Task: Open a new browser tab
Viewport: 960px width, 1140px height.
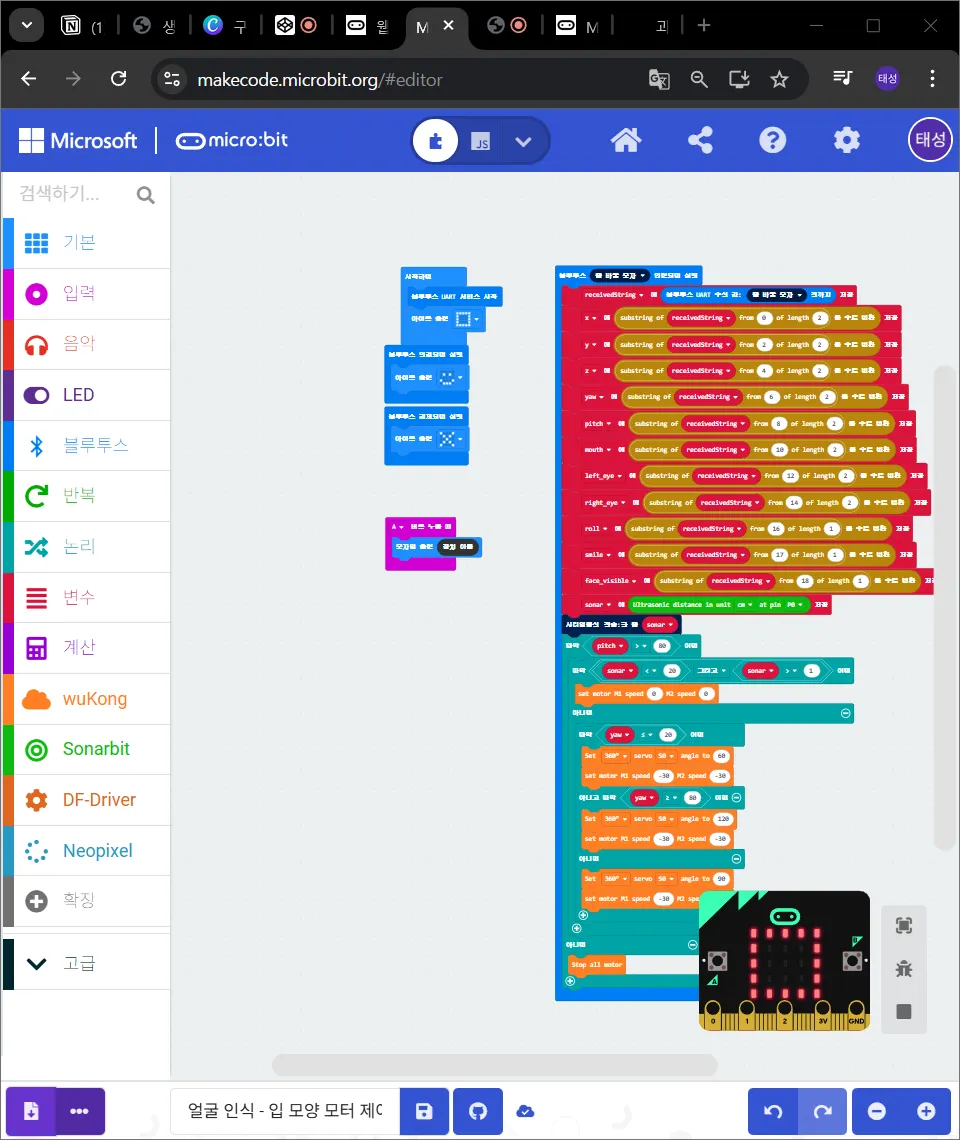Action: pos(703,25)
